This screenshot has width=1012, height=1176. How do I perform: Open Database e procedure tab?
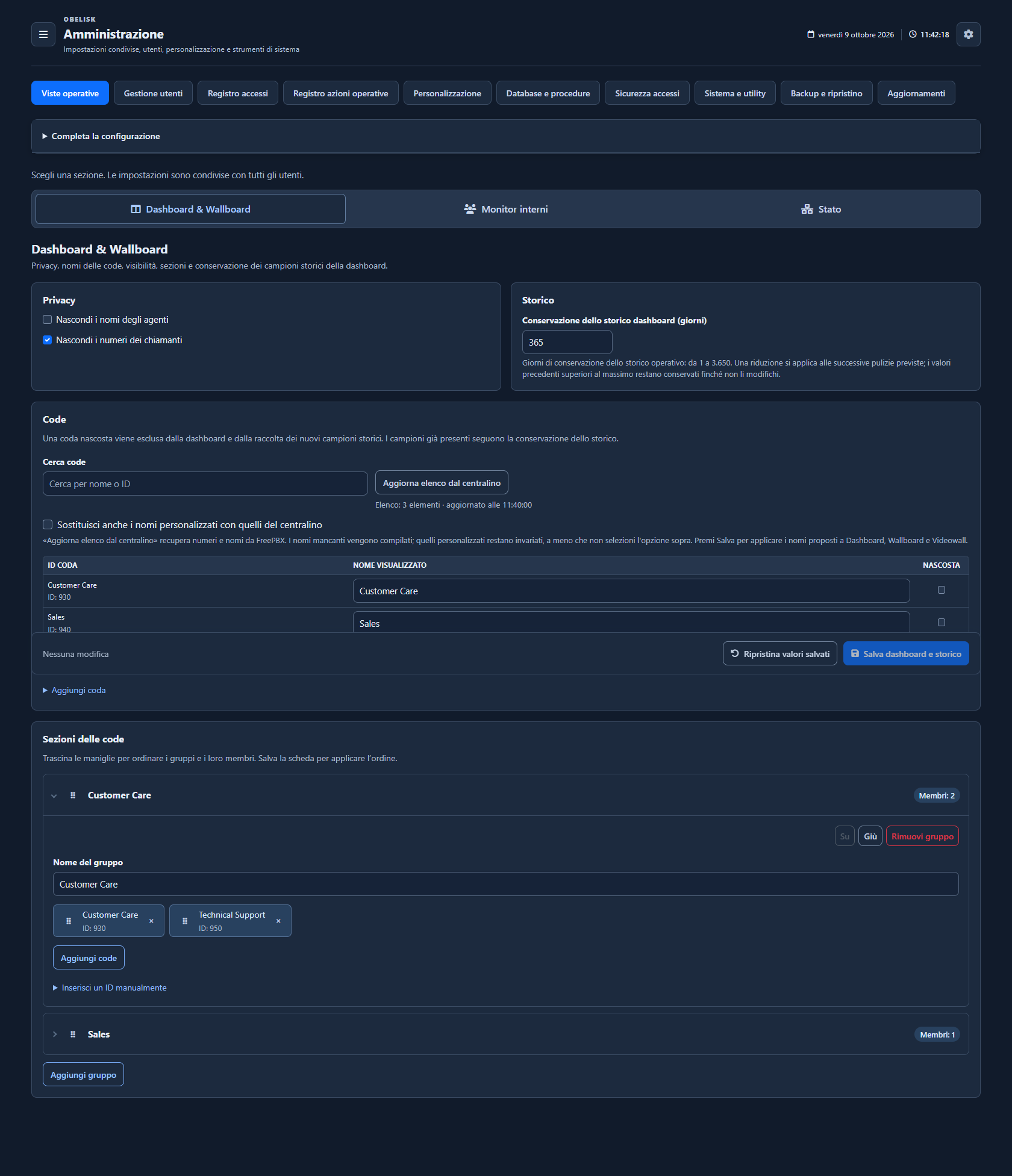pyautogui.click(x=548, y=93)
